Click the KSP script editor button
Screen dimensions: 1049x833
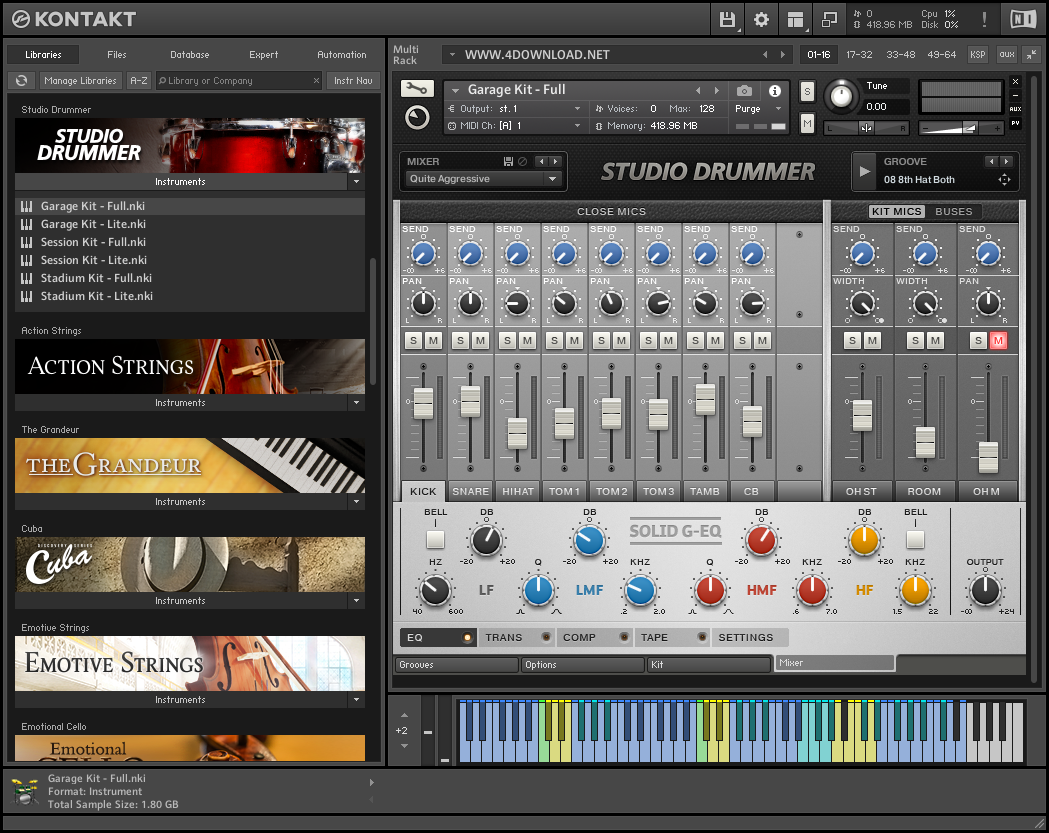977,54
